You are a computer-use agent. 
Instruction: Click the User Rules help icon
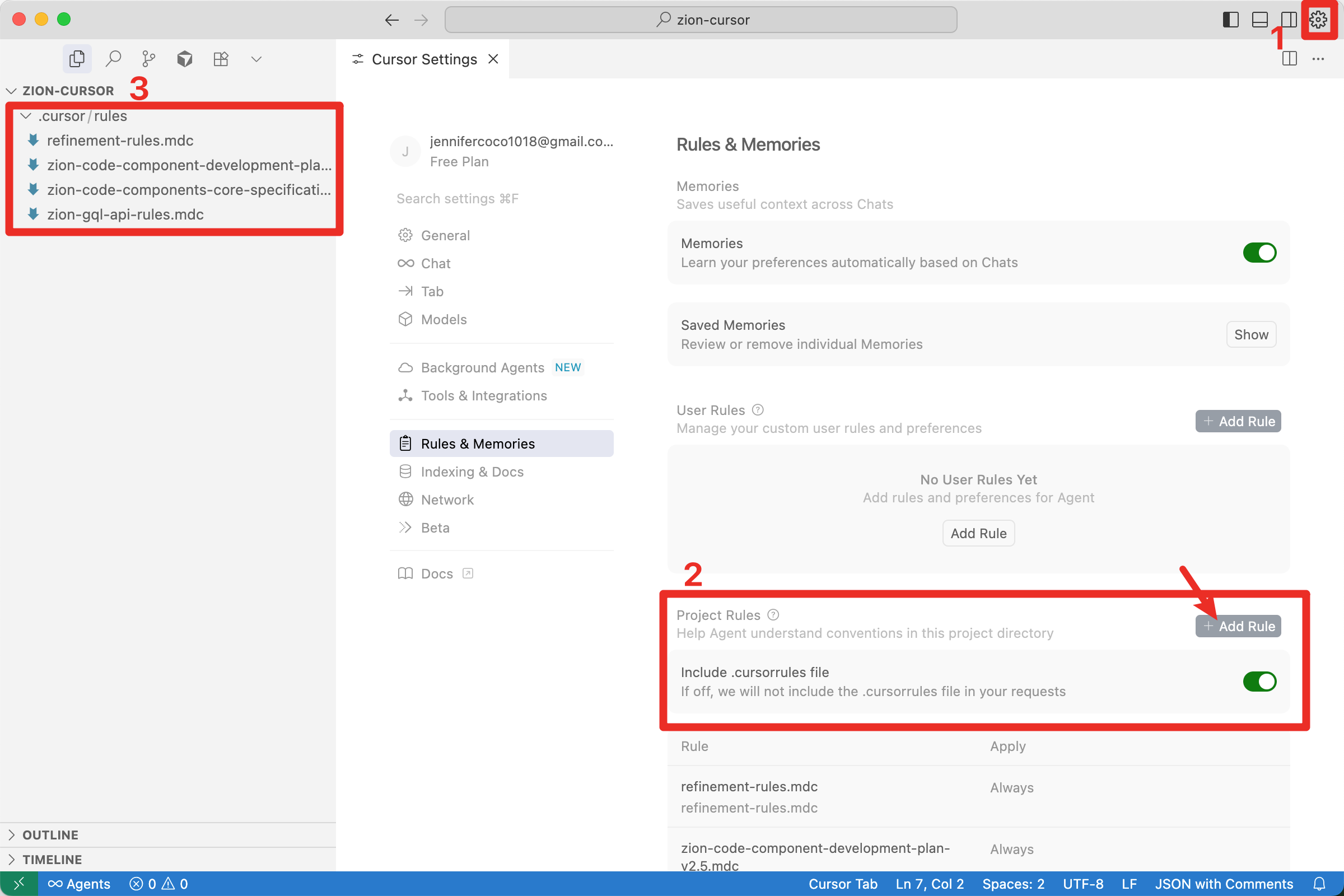(x=758, y=410)
